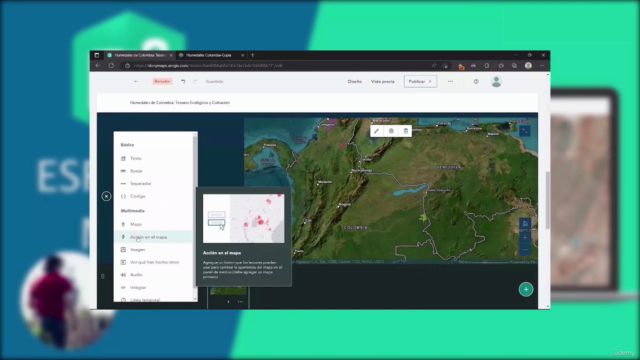Go back with the story builder arrow

pyautogui.click(x=136, y=82)
